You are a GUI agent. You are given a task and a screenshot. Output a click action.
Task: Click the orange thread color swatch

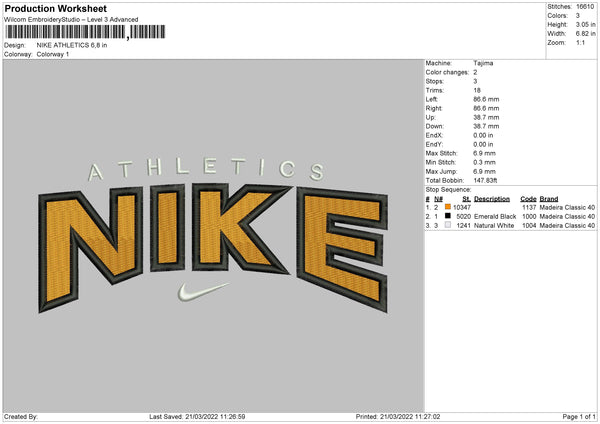tap(448, 207)
